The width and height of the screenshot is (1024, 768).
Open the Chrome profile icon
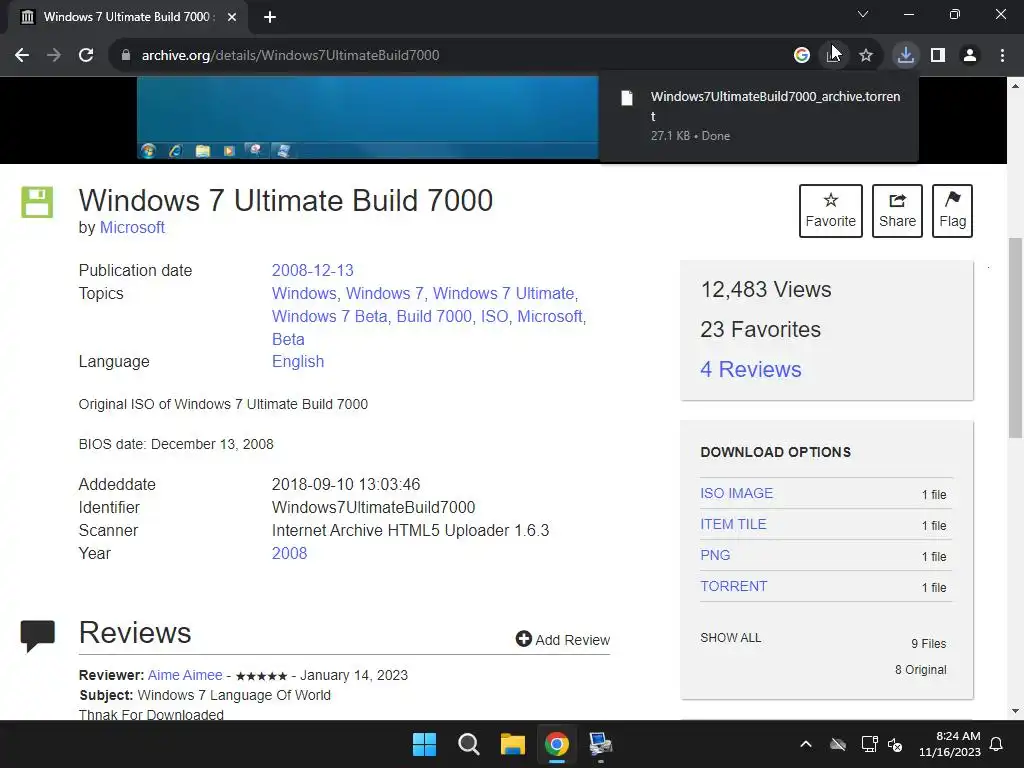970,56
